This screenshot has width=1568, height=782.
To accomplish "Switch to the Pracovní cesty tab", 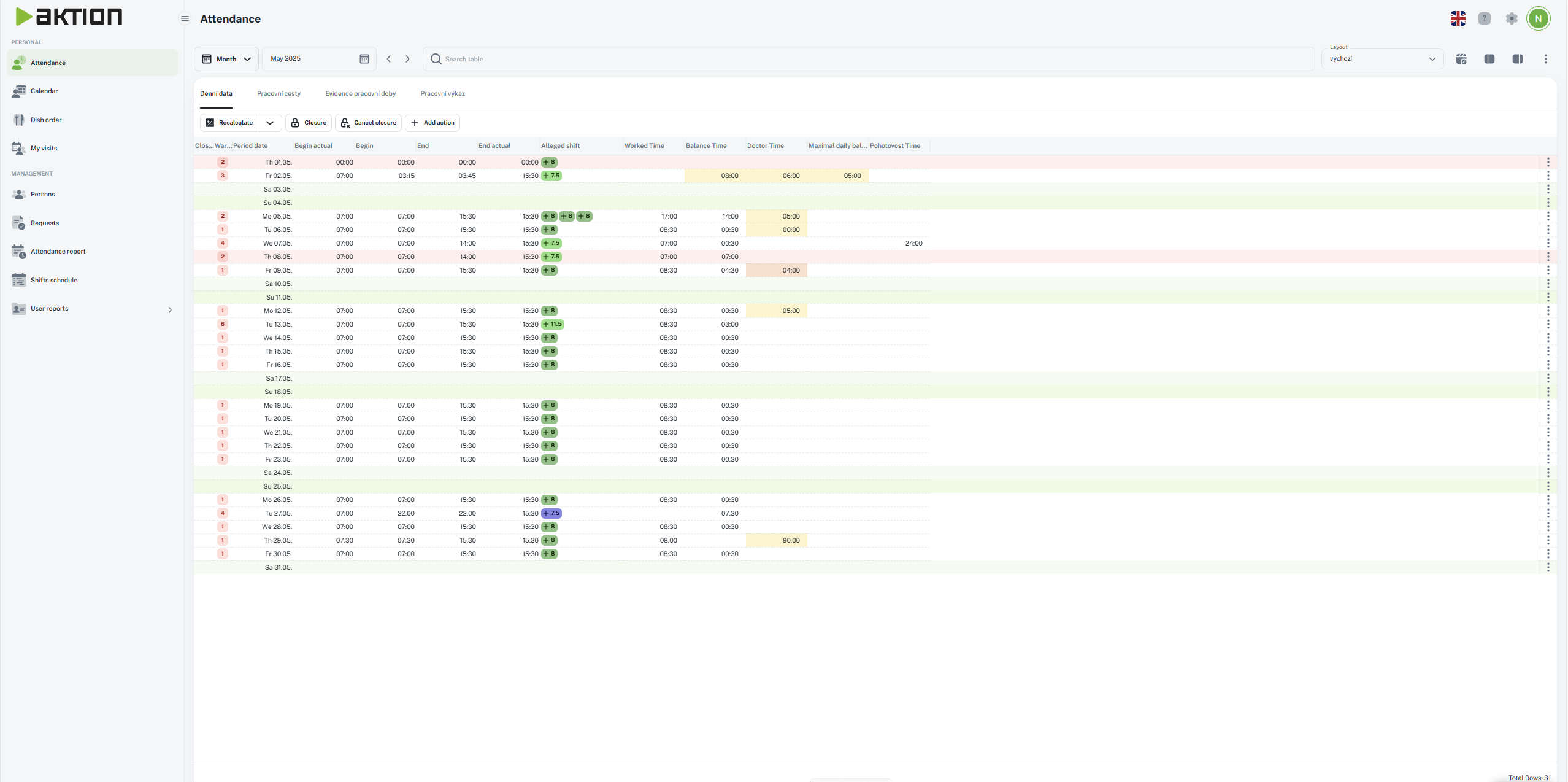I will pyautogui.click(x=279, y=94).
